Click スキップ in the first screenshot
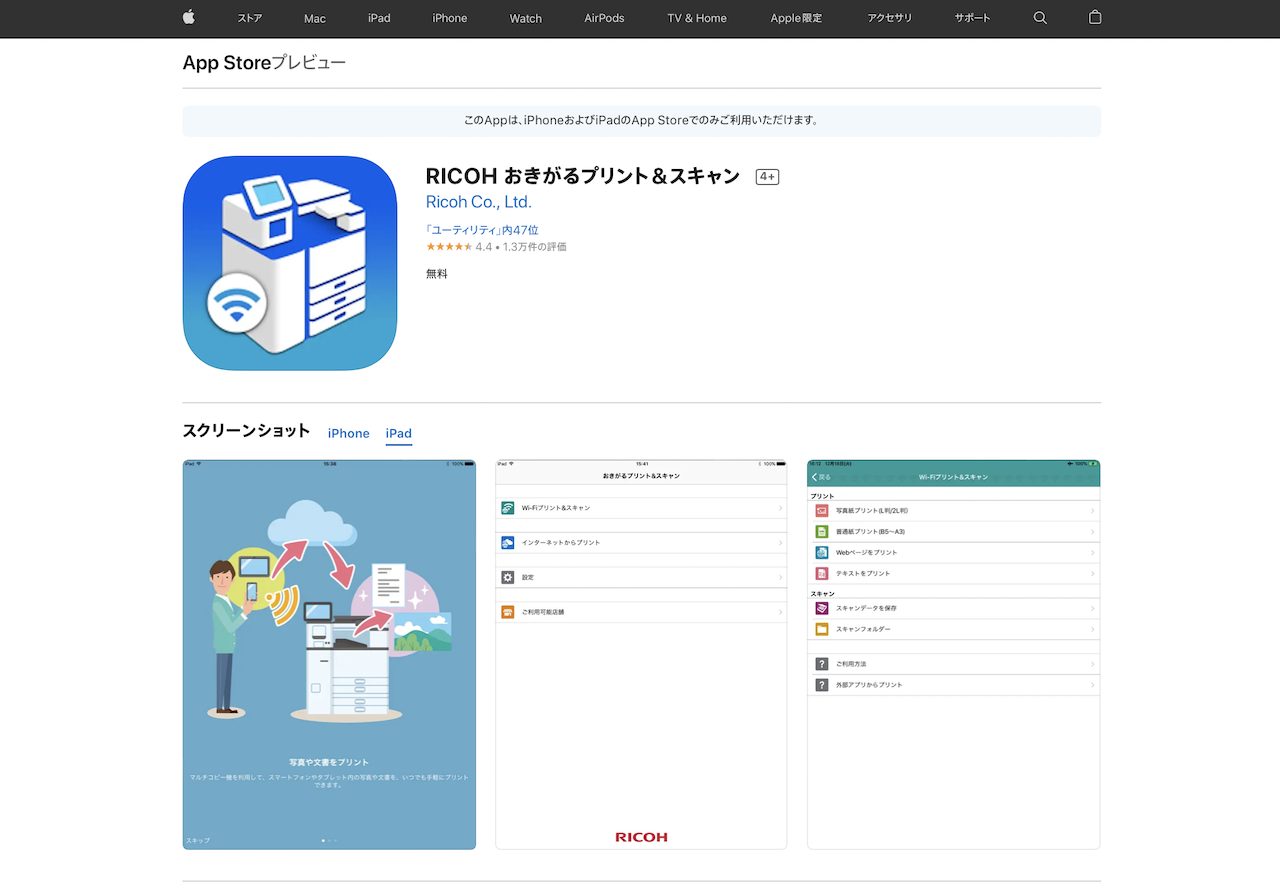The height and width of the screenshot is (893, 1280). click(x=198, y=840)
